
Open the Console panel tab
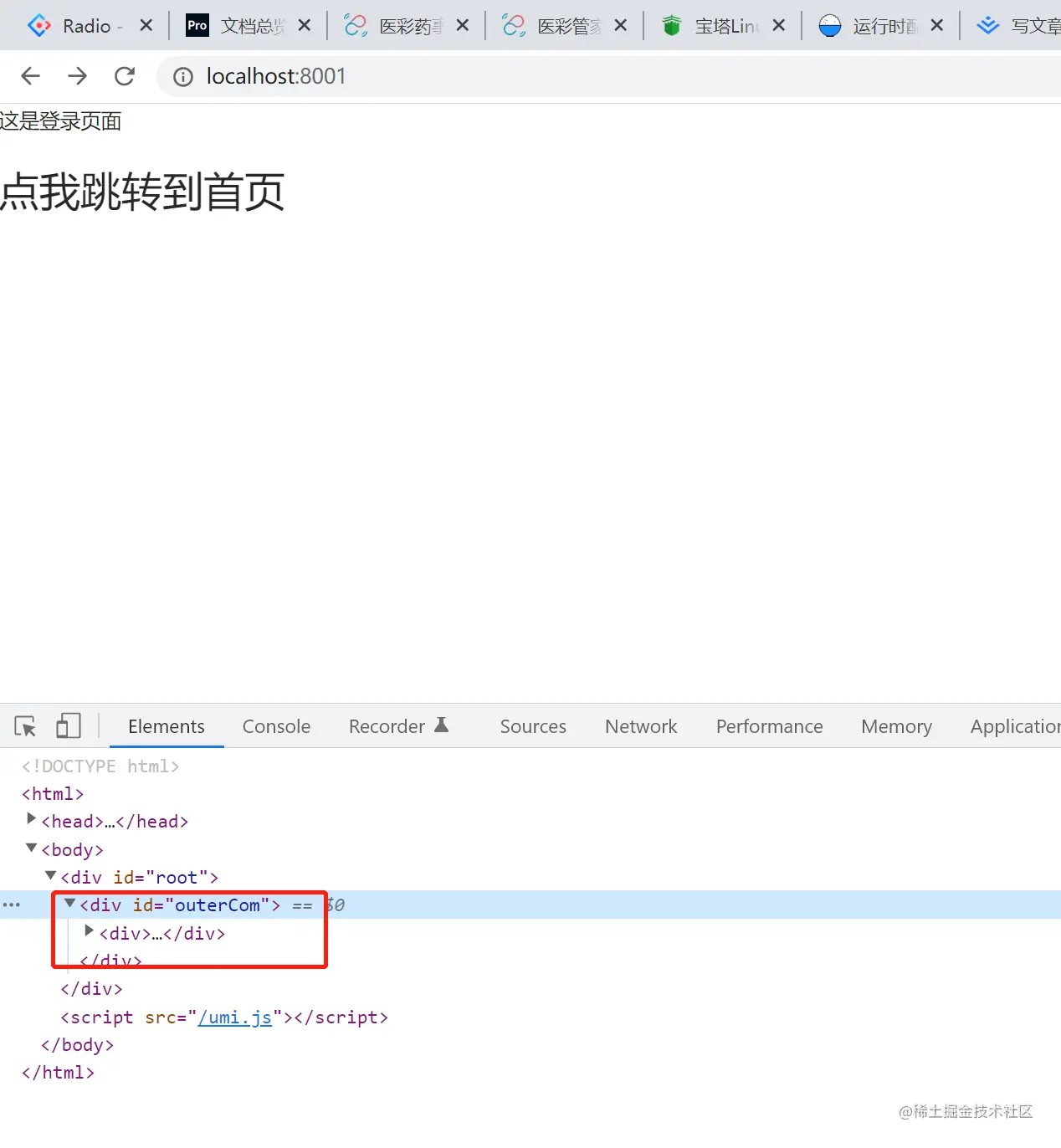[276, 726]
